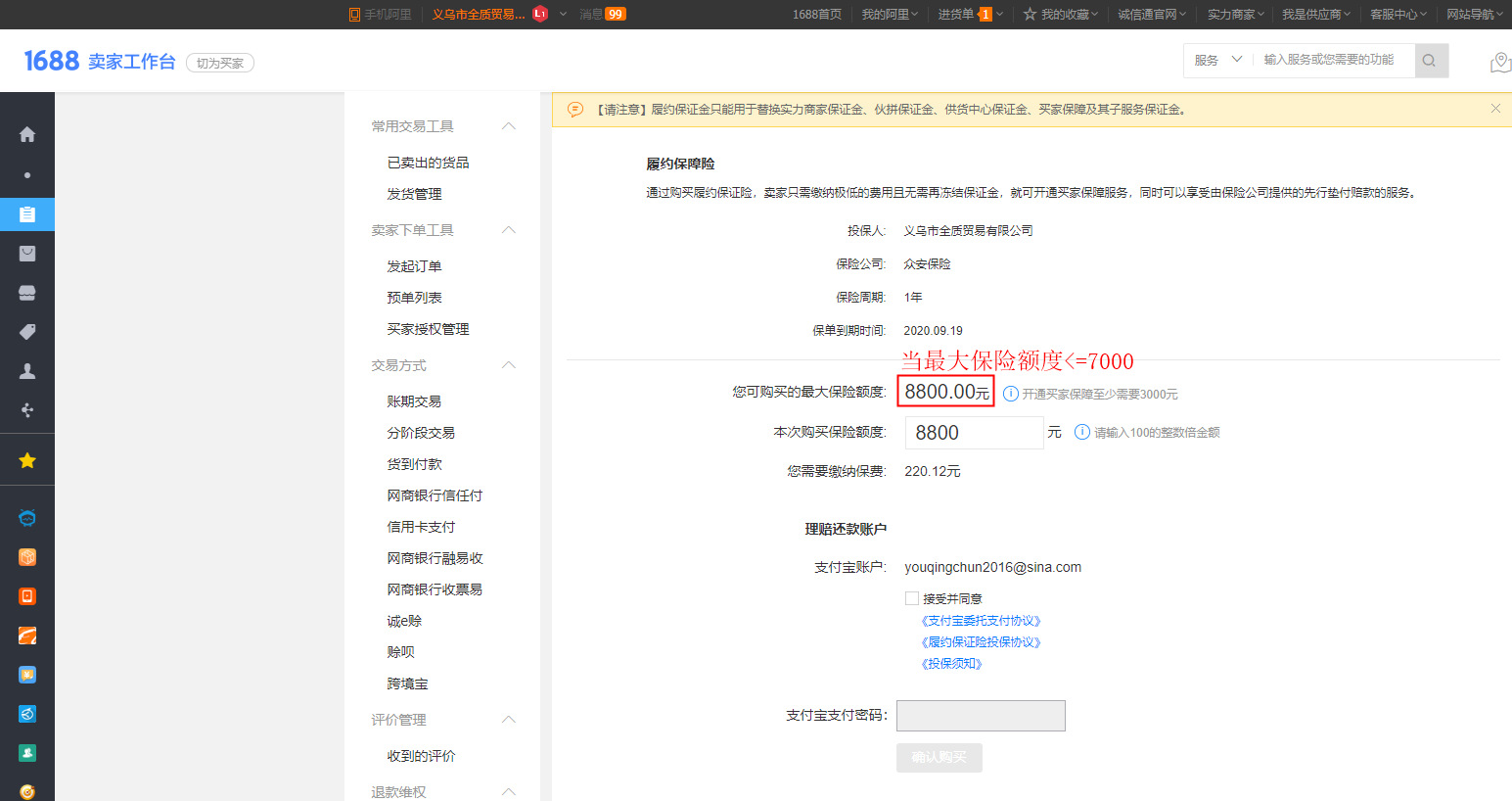
Task: Click the star icon next to 我的收藏
Action: click(x=1030, y=14)
